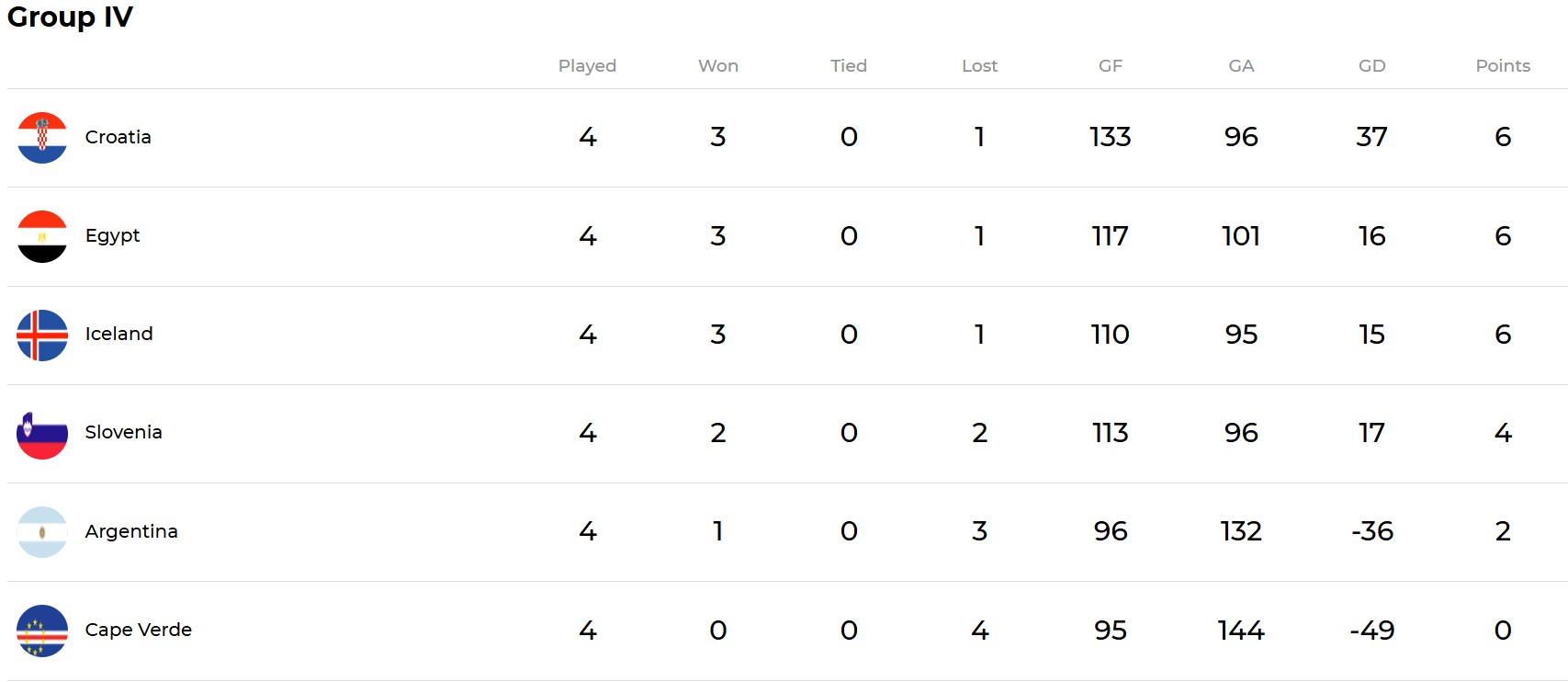Image resolution: width=1568 pixels, height=682 pixels.
Task: Click the Won column header
Action: [x=718, y=66]
